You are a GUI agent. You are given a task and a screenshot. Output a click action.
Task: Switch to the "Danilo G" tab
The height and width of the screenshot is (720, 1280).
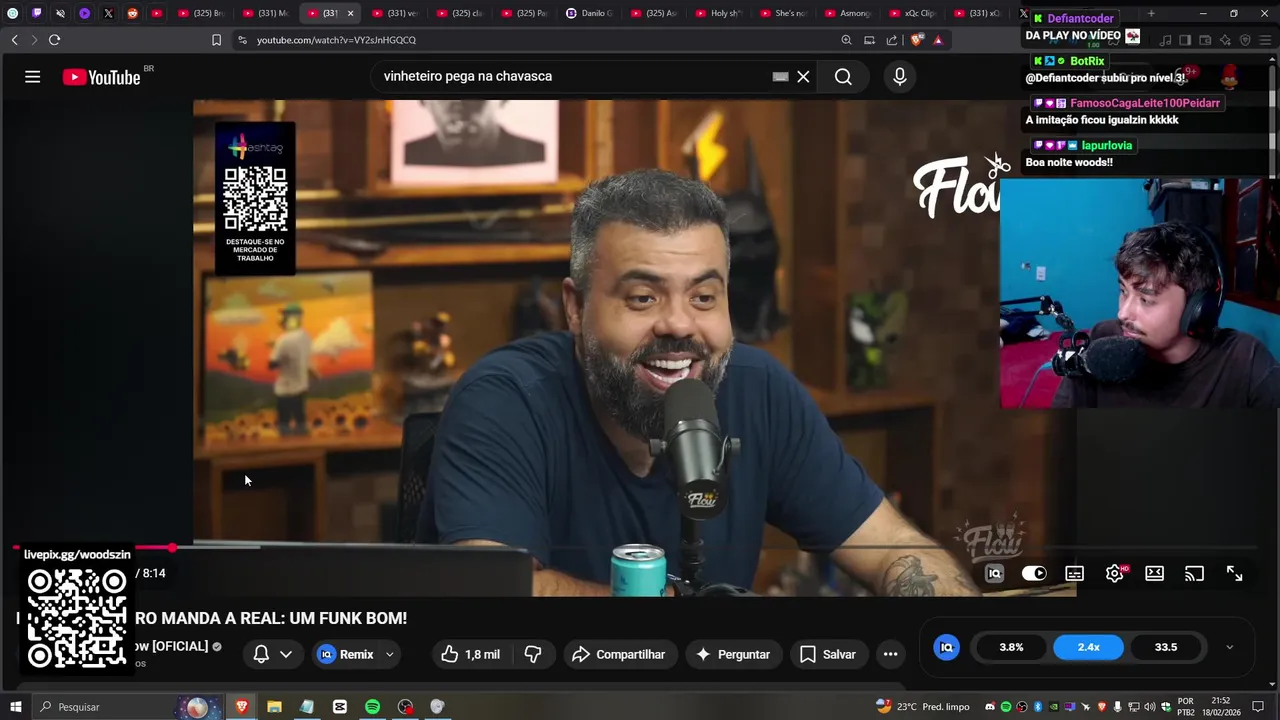click(590, 13)
